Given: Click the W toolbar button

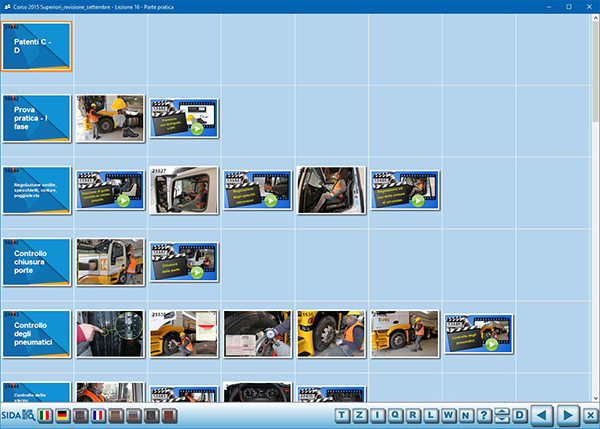Looking at the screenshot, I should click(449, 415).
